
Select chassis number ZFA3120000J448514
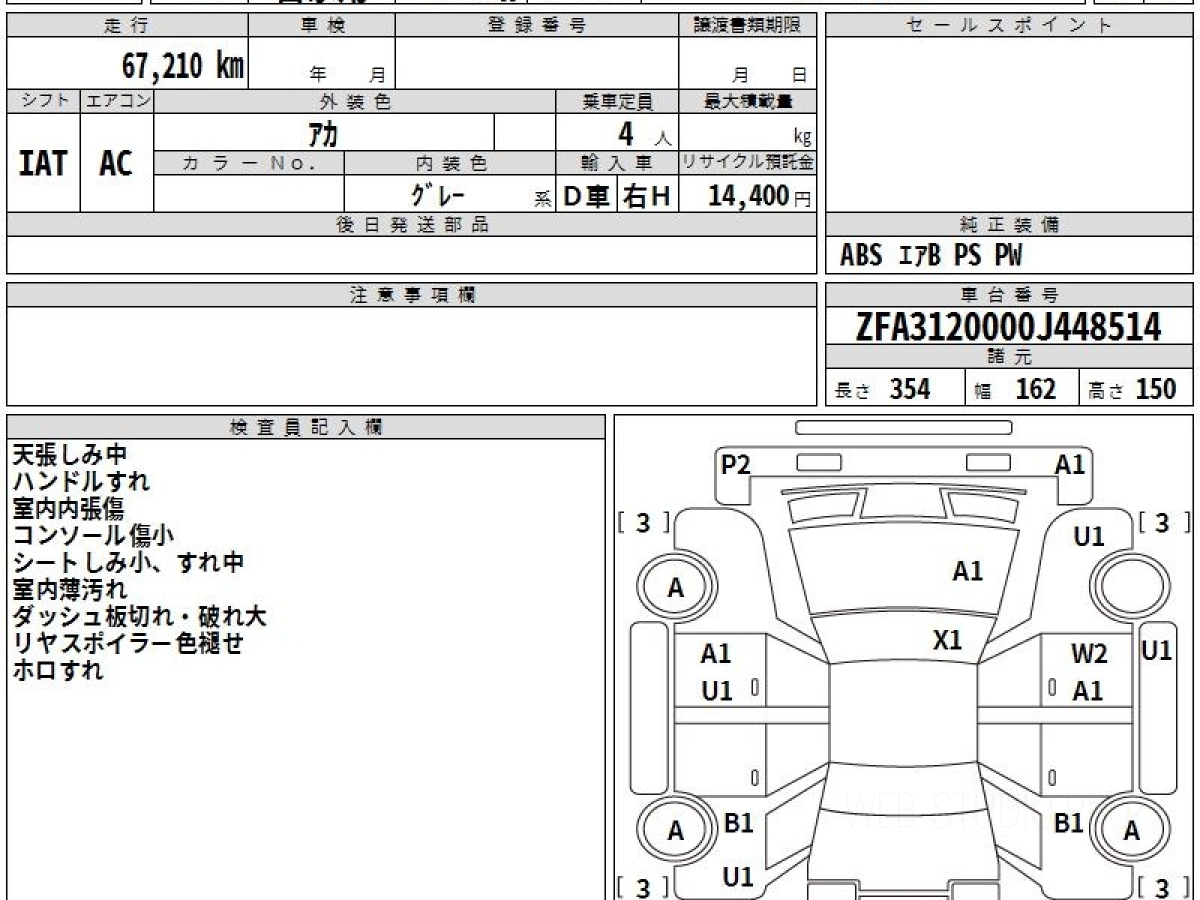[1009, 327]
